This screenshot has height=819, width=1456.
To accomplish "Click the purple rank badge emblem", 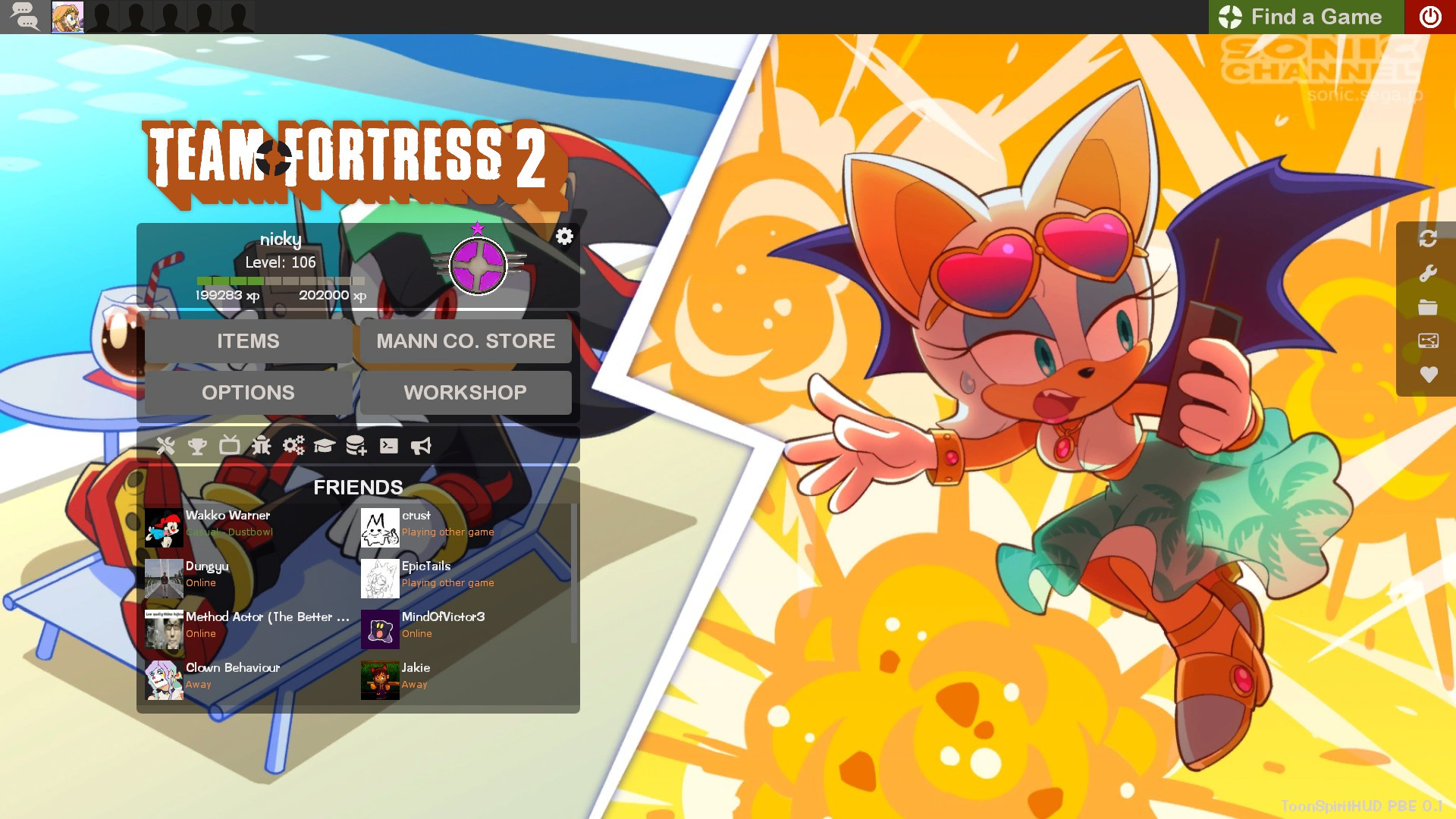I will 478,265.
